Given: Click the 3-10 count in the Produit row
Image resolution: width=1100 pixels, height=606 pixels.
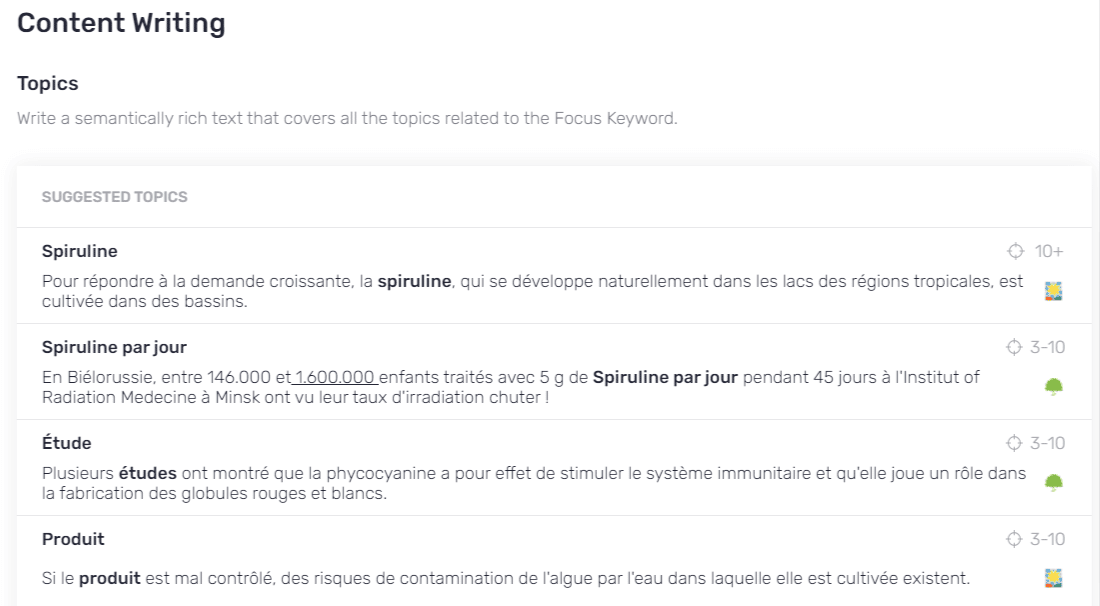Looking at the screenshot, I should 1047,540.
